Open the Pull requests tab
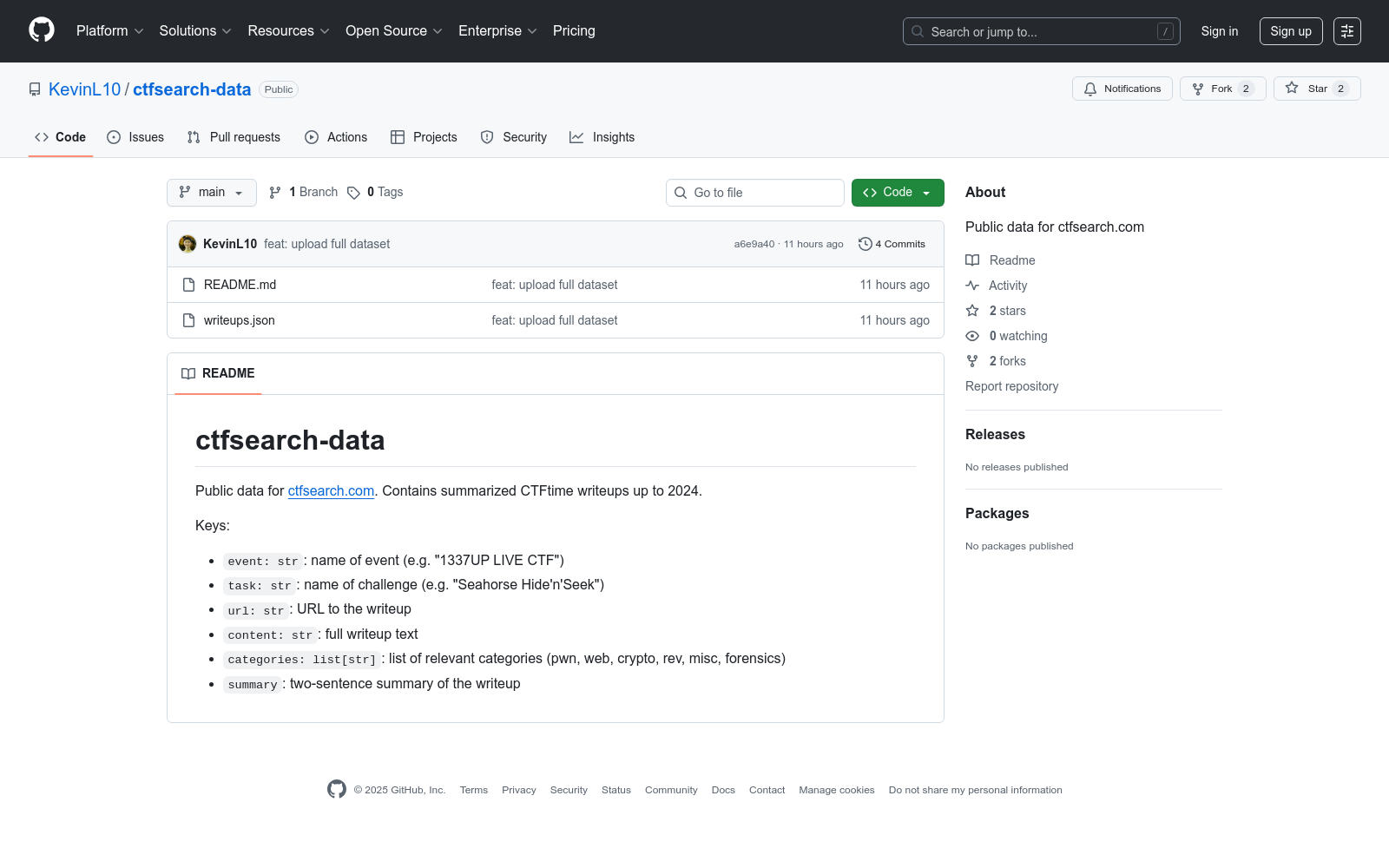Viewport: 1389px width, 868px height. (234, 137)
